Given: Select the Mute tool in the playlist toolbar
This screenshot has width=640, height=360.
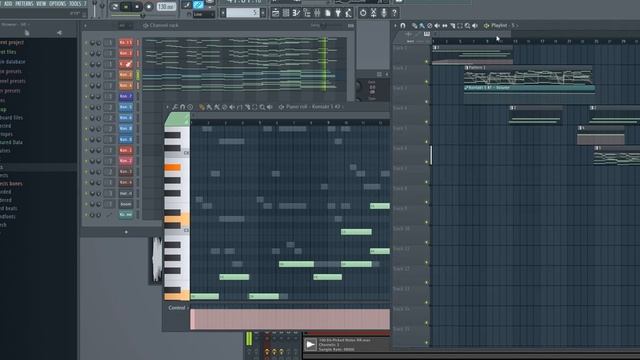Looking at the screenshot, I should (437, 25).
